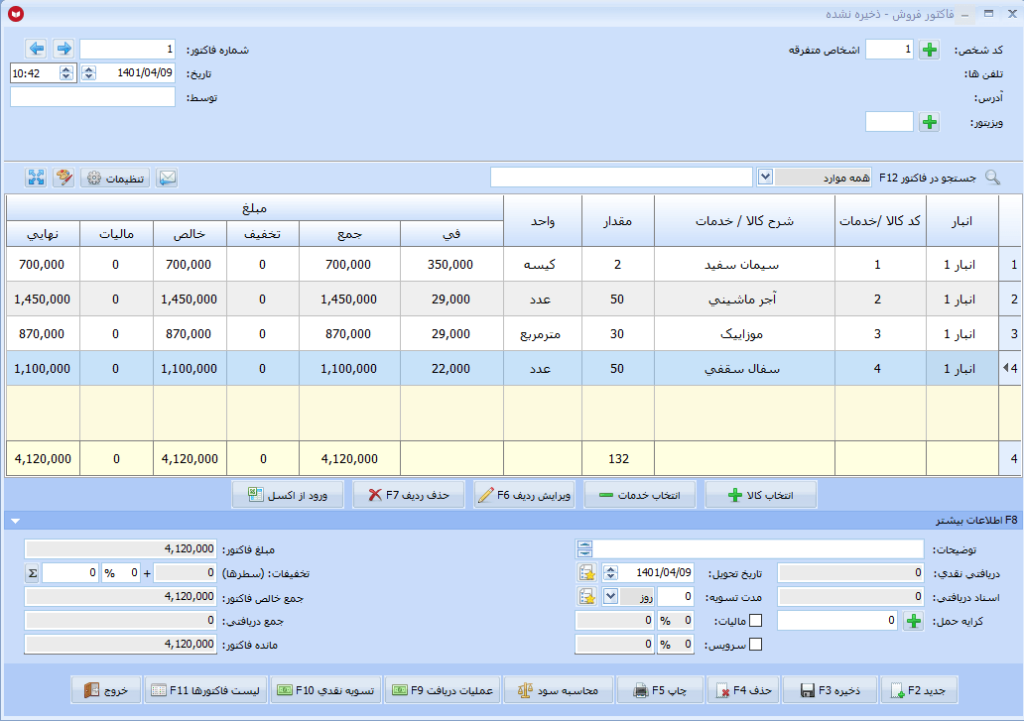Select the سیمان سفید row cell
Image resolution: width=1024 pixels, height=721 pixels.
[x=744, y=264]
